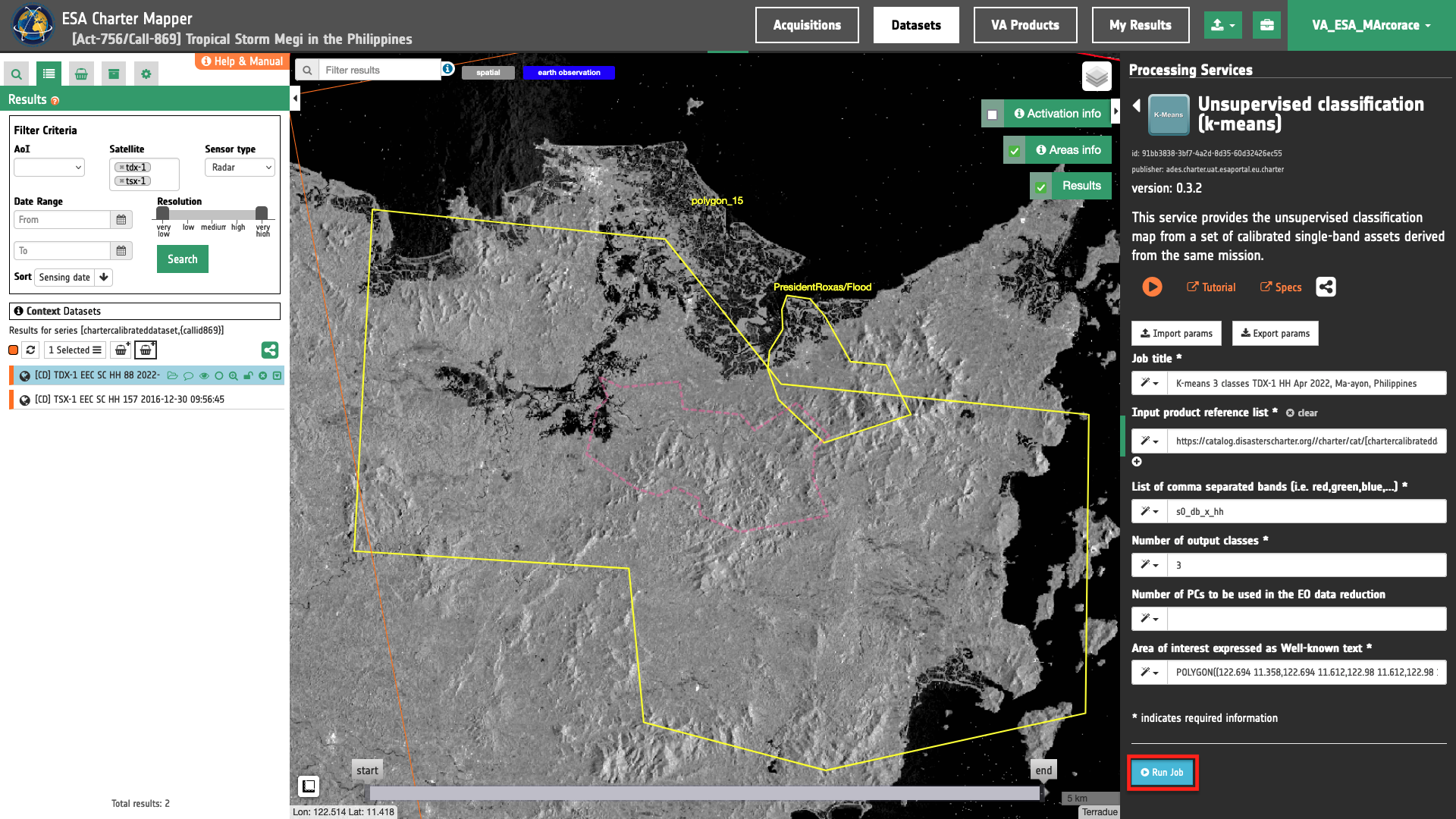Switch to the Datasets tab
1456x819 pixels.
(916, 25)
